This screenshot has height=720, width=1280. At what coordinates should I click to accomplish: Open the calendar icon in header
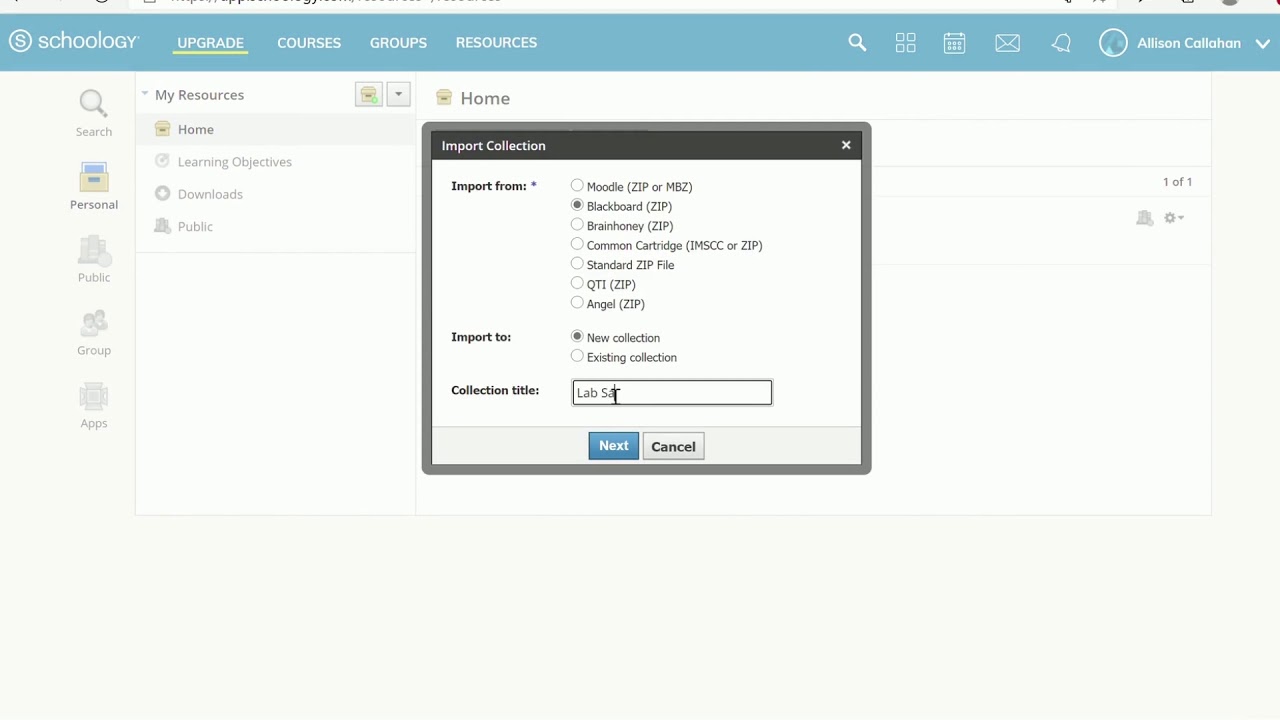955,42
